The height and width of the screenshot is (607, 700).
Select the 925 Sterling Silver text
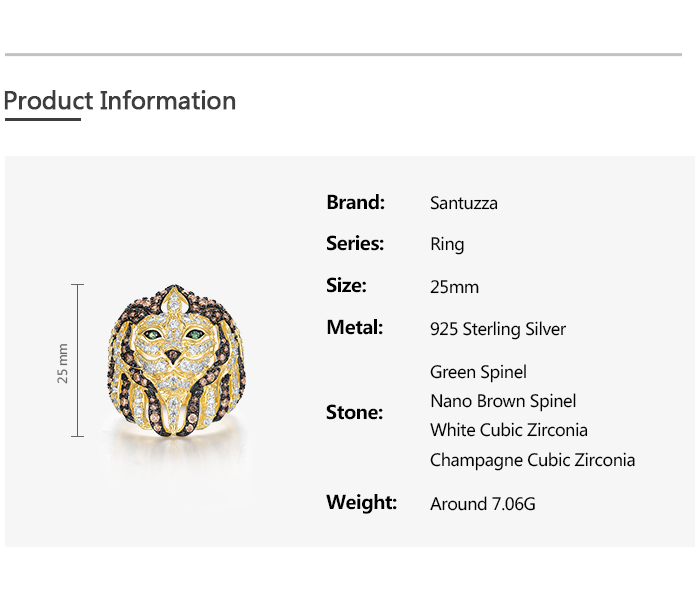click(497, 329)
